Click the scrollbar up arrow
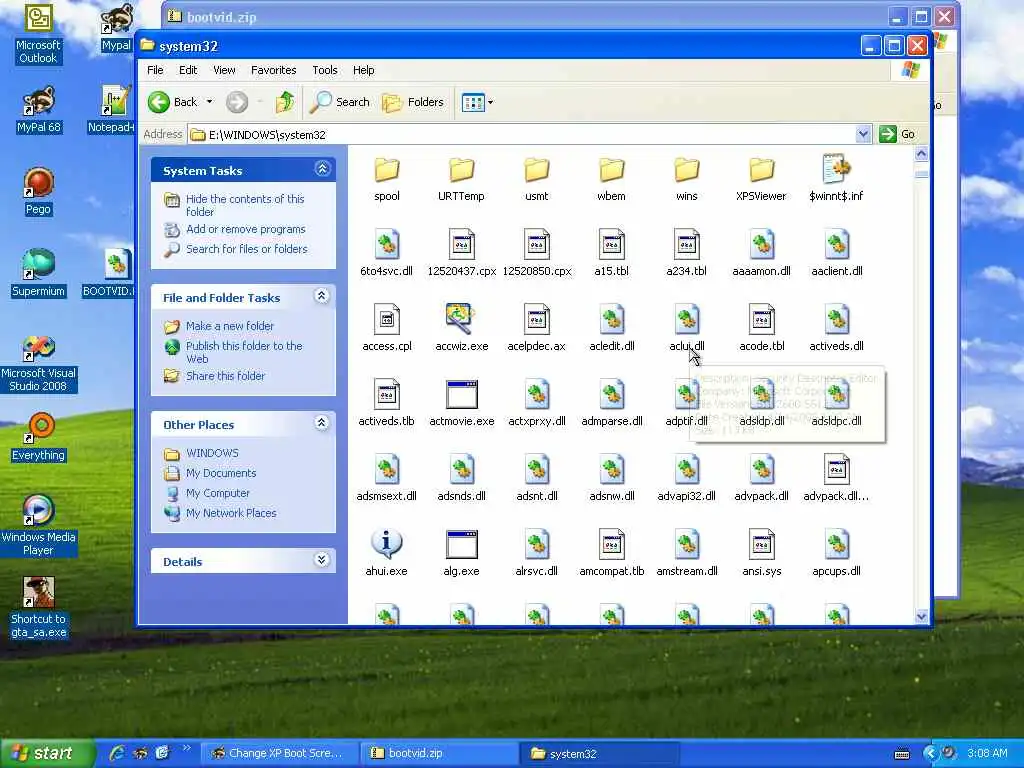 tap(921, 154)
